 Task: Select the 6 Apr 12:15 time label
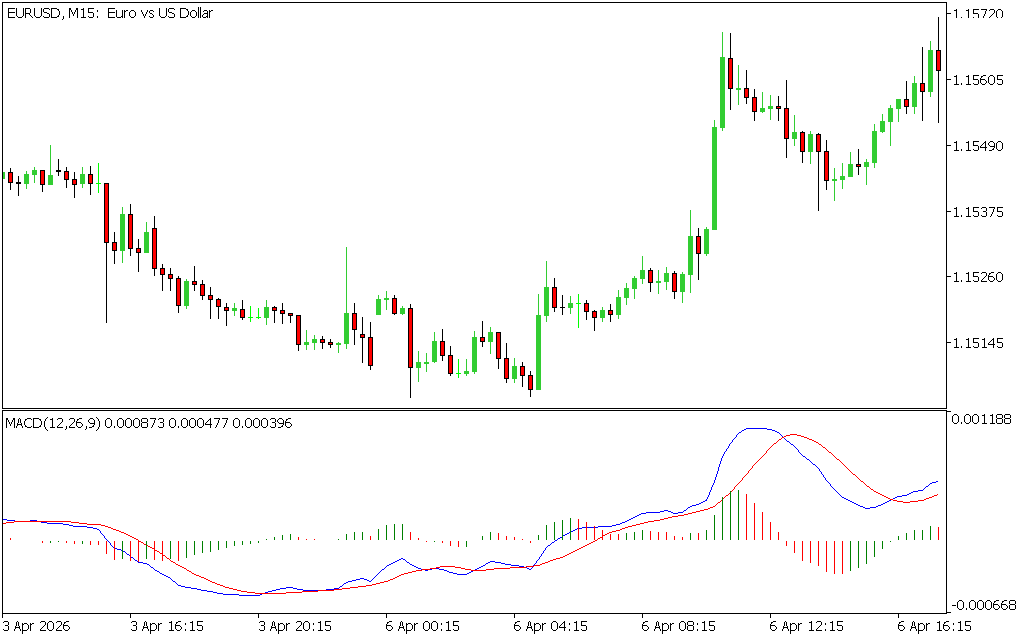click(806, 626)
